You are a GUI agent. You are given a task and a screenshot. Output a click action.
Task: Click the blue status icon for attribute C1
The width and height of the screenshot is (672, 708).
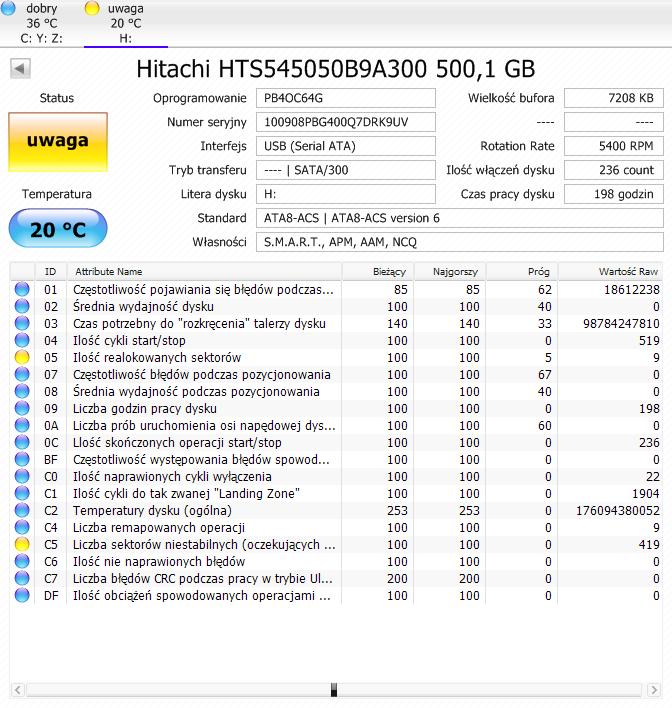click(22, 493)
